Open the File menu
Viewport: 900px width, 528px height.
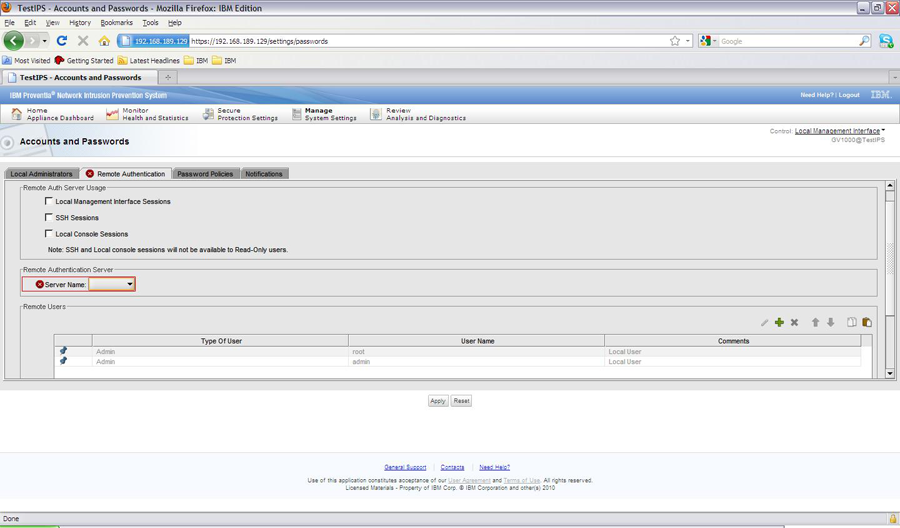coord(10,22)
